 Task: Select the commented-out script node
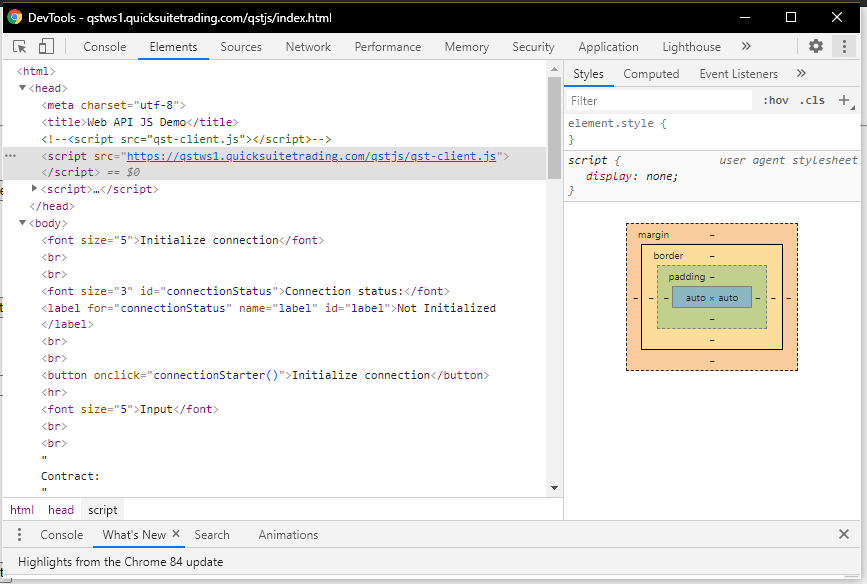(186, 139)
